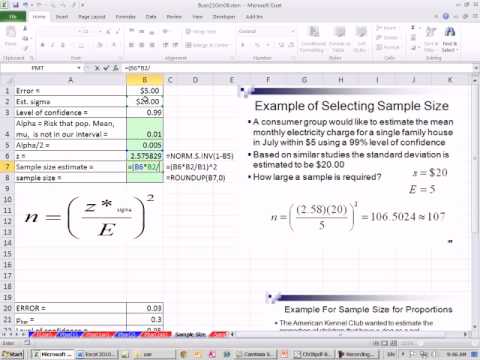This screenshot has width=480, height=360.
Task: Open the File tab
Action: 13,17
